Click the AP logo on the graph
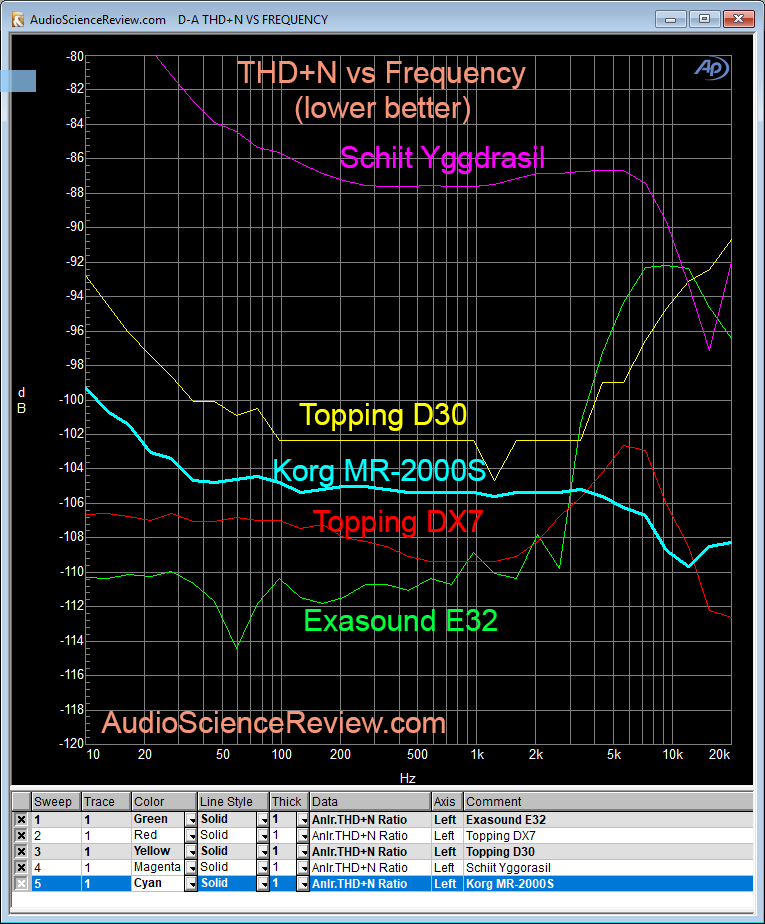 click(711, 68)
